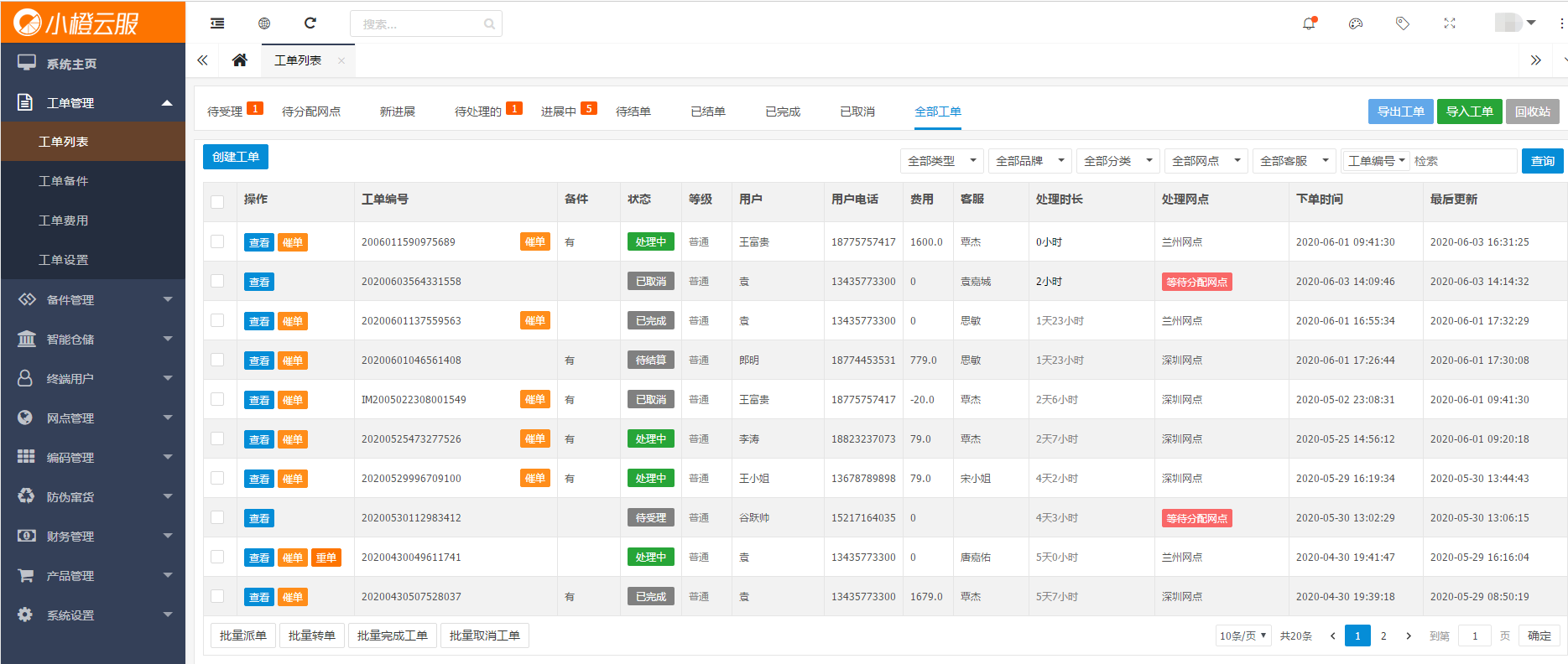Check the row for order 20200530112983412
Image resolution: width=1568 pixels, height=664 pixels.
217,517
